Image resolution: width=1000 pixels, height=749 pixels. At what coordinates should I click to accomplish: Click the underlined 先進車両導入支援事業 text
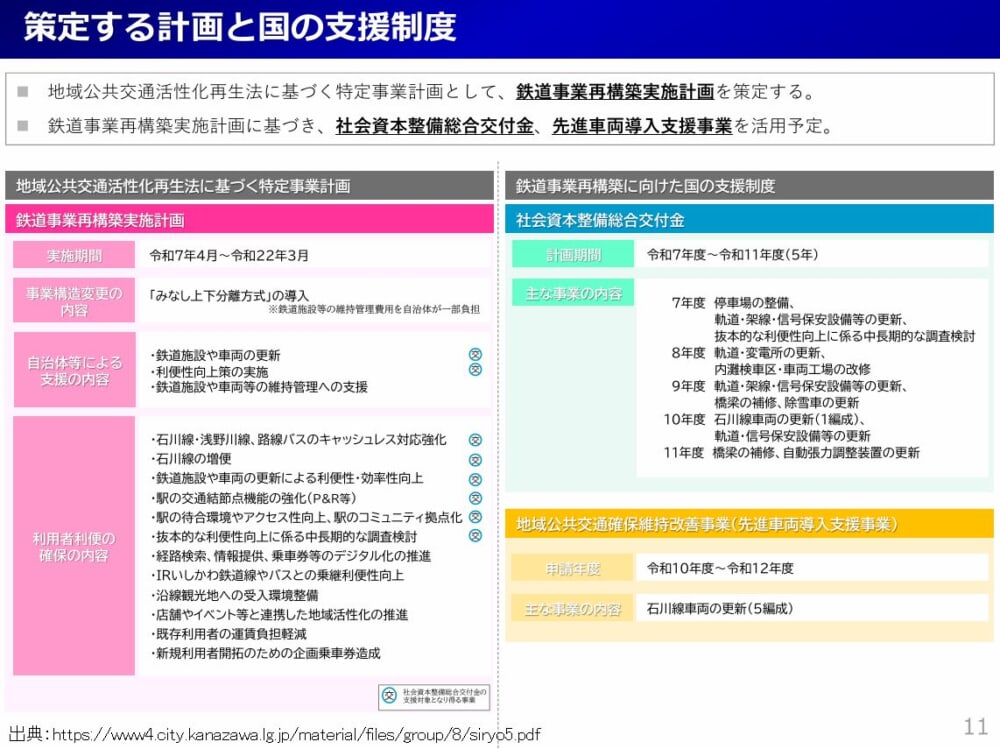pos(642,127)
